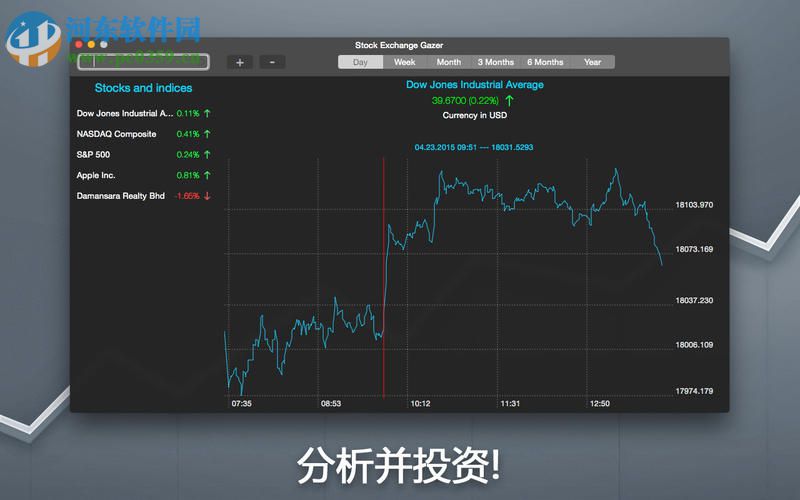800x500 pixels.
Task: Click the 08:53 time axis label
Action: pyautogui.click(x=331, y=404)
